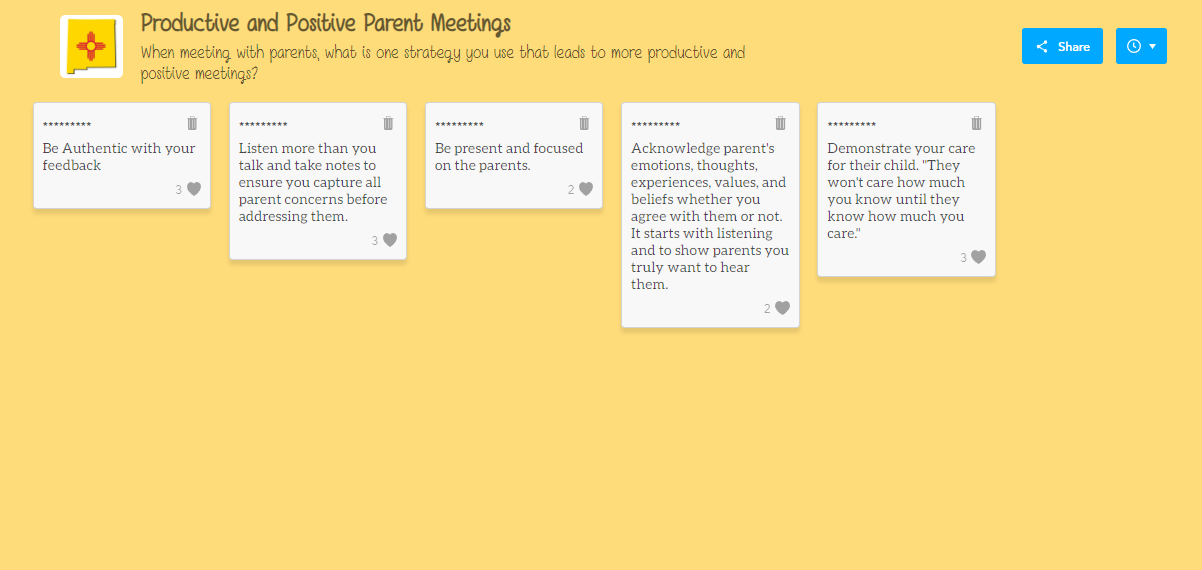1202x570 pixels.
Task: Like the "Acknowledge parent's emotions" card
Action: point(782,308)
